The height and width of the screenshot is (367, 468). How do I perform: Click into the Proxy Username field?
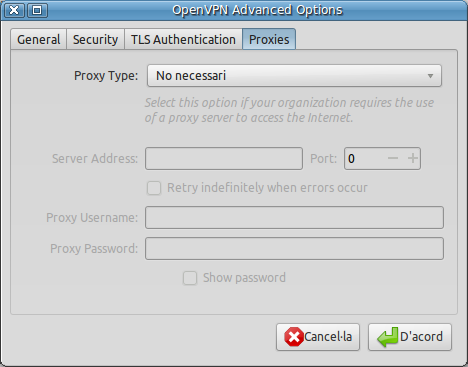point(294,218)
